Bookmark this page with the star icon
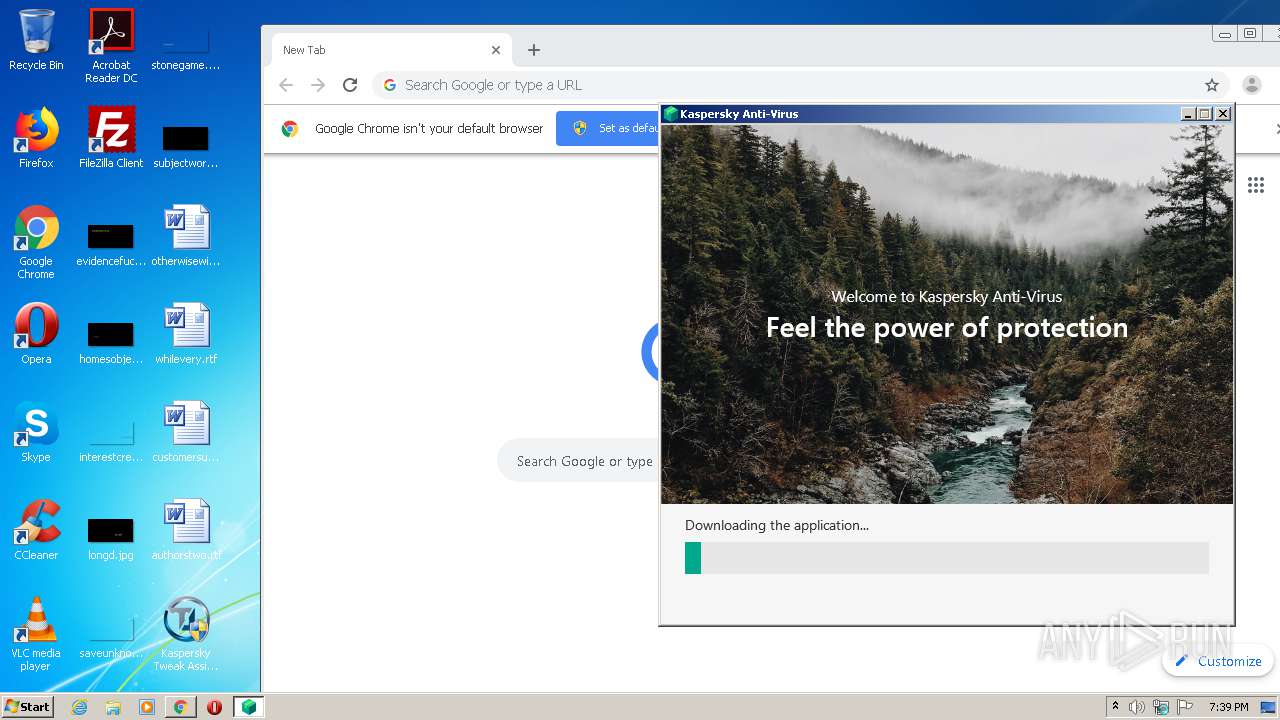 coord(1212,85)
